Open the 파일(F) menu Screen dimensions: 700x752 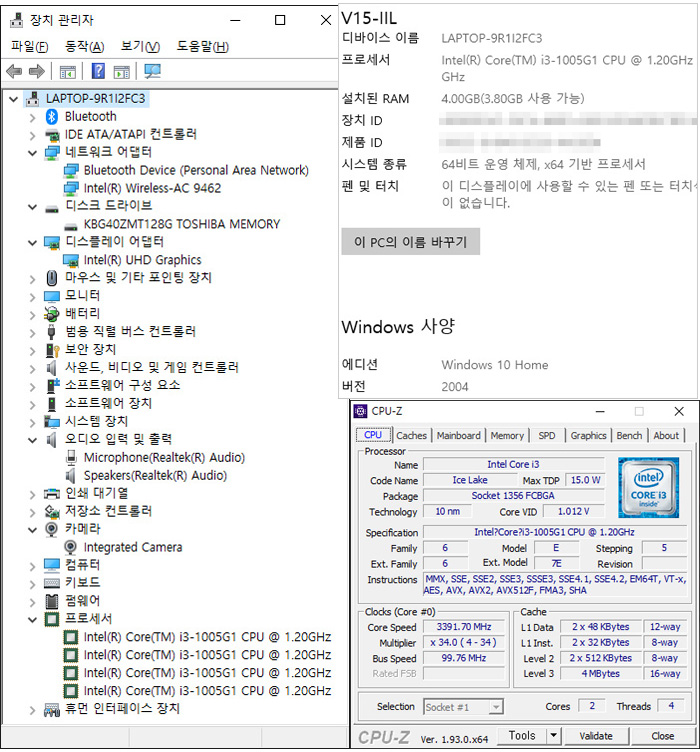tap(30, 47)
